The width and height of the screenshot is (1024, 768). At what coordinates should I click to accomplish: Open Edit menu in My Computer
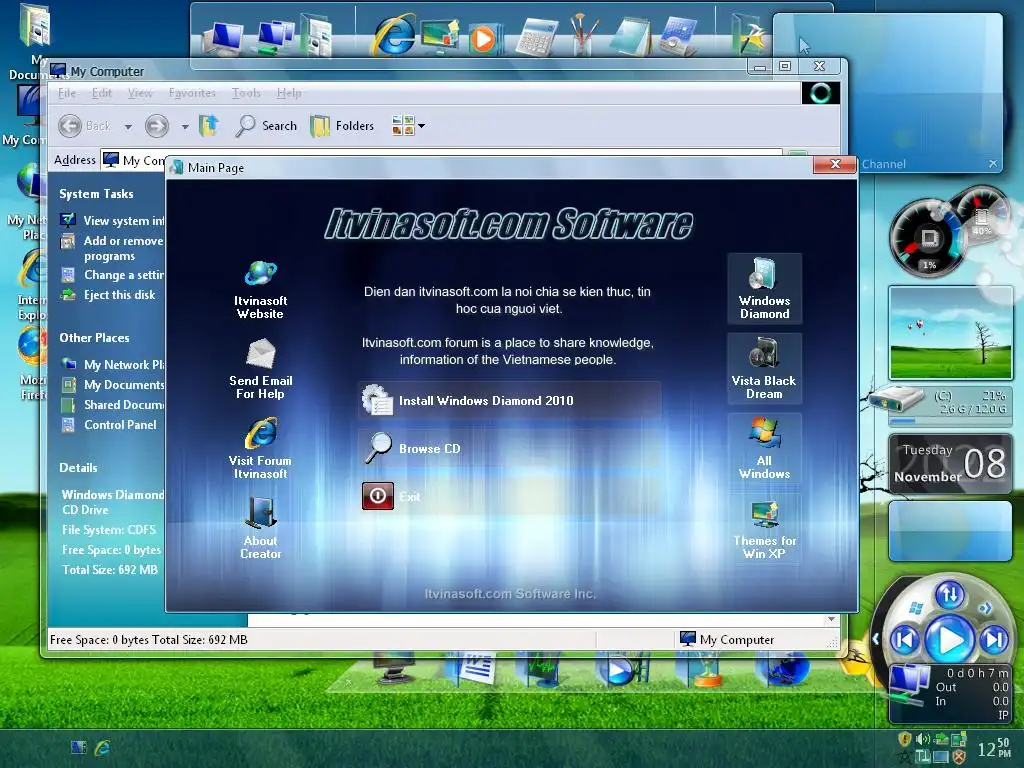pos(101,93)
